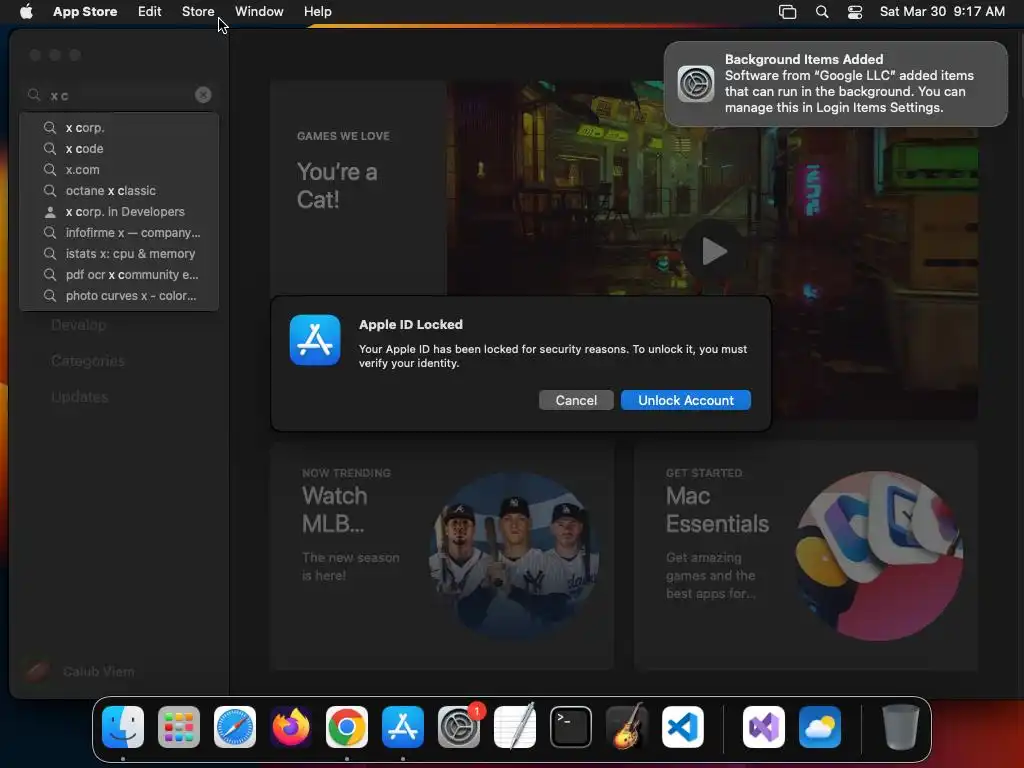This screenshot has height=768, width=1024.
Task: Click the Background Items Added notification
Action: pyautogui.click(x=836, y=84)
